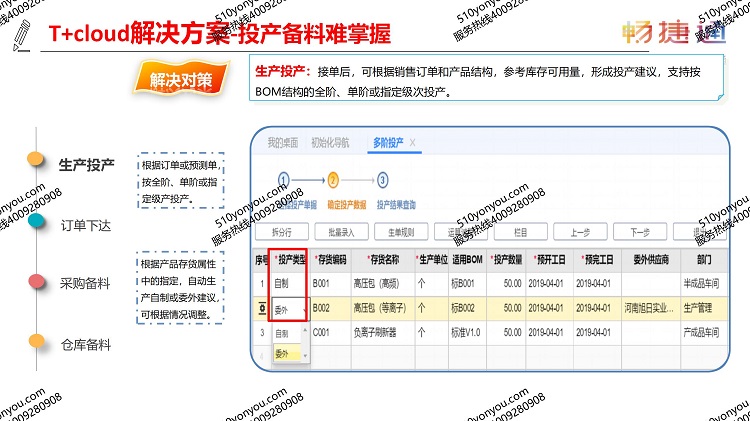Switch to the 初始化导航 tab
Viewport: 750px width, 421px height.
(332, 143)
